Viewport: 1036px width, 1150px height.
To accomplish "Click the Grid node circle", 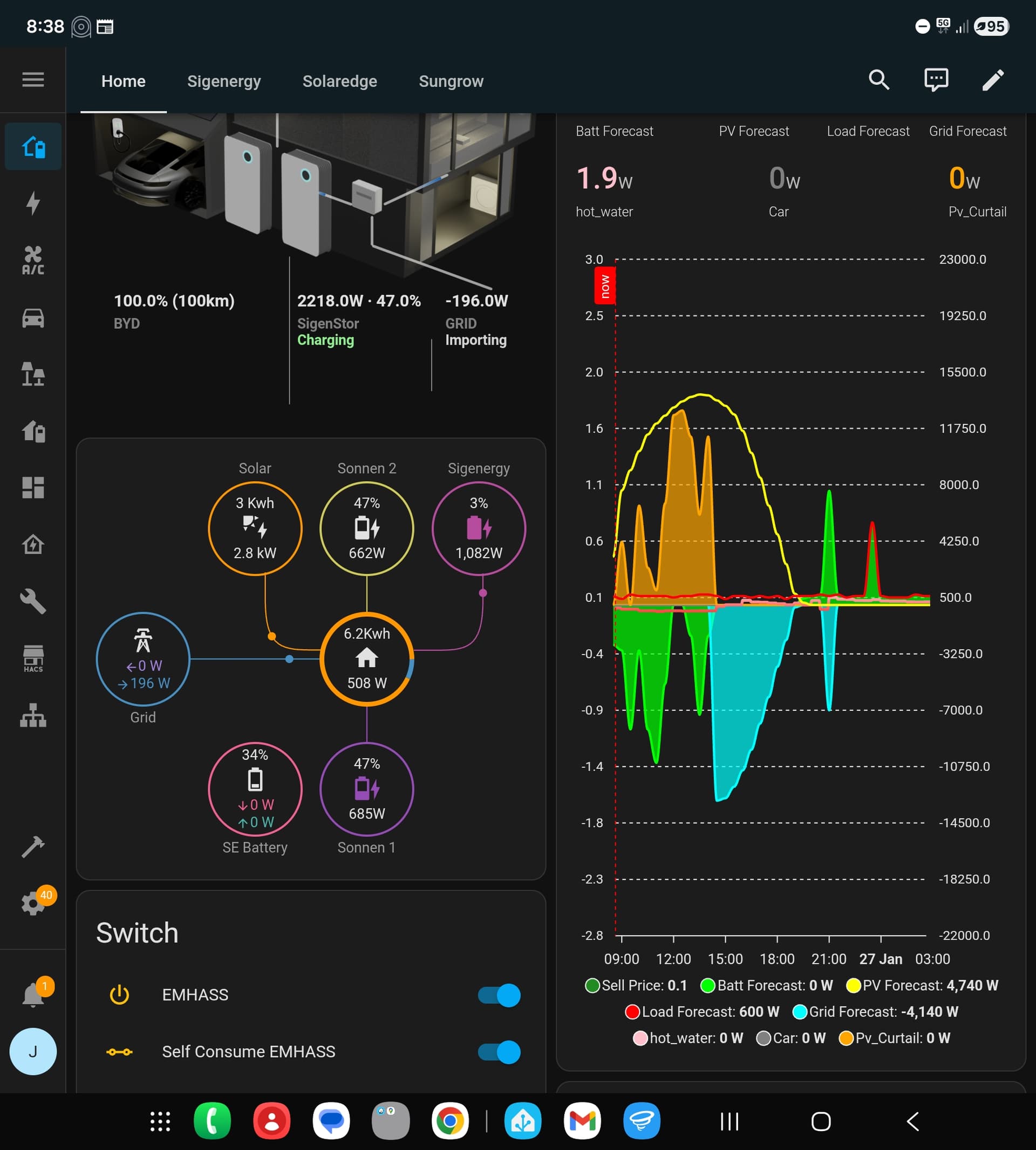I will [143, 659].
